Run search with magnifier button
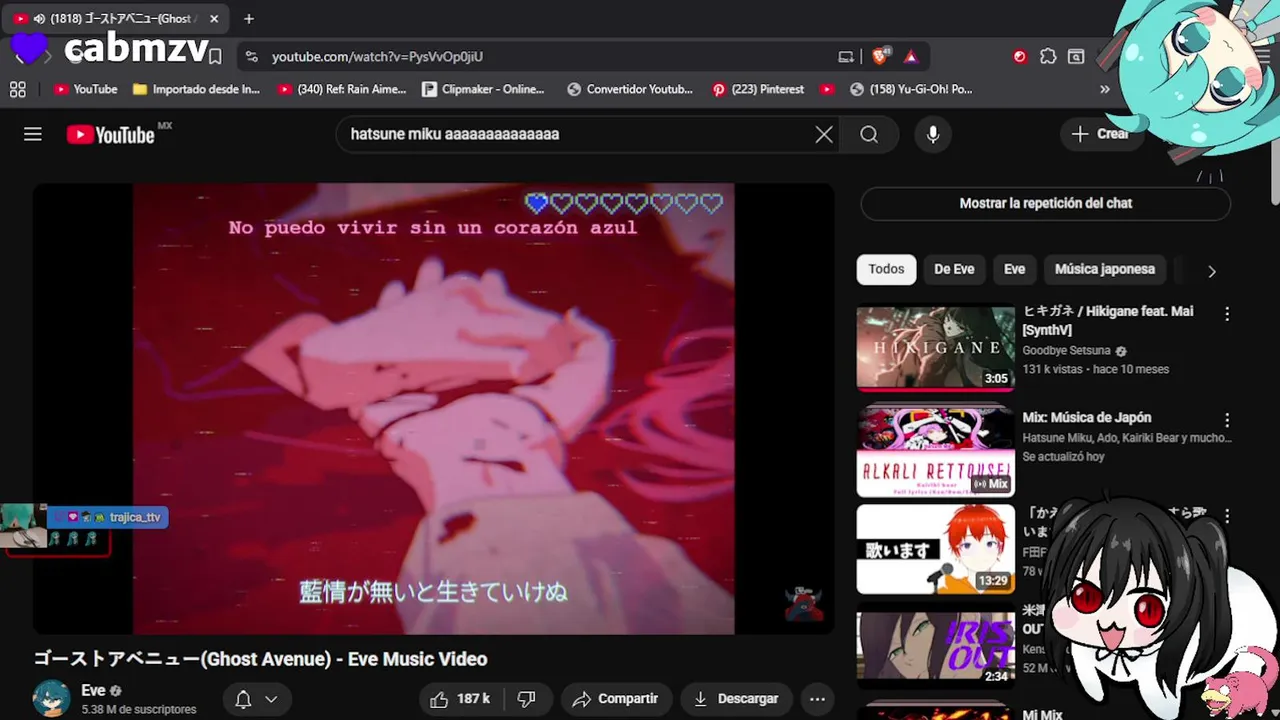The width and height of the screenshot is (1280, 720). point(869,134)
